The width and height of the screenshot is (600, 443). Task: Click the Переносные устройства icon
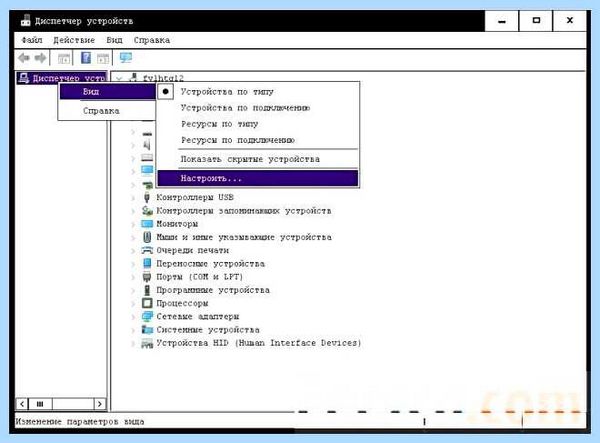click(147, 263)
